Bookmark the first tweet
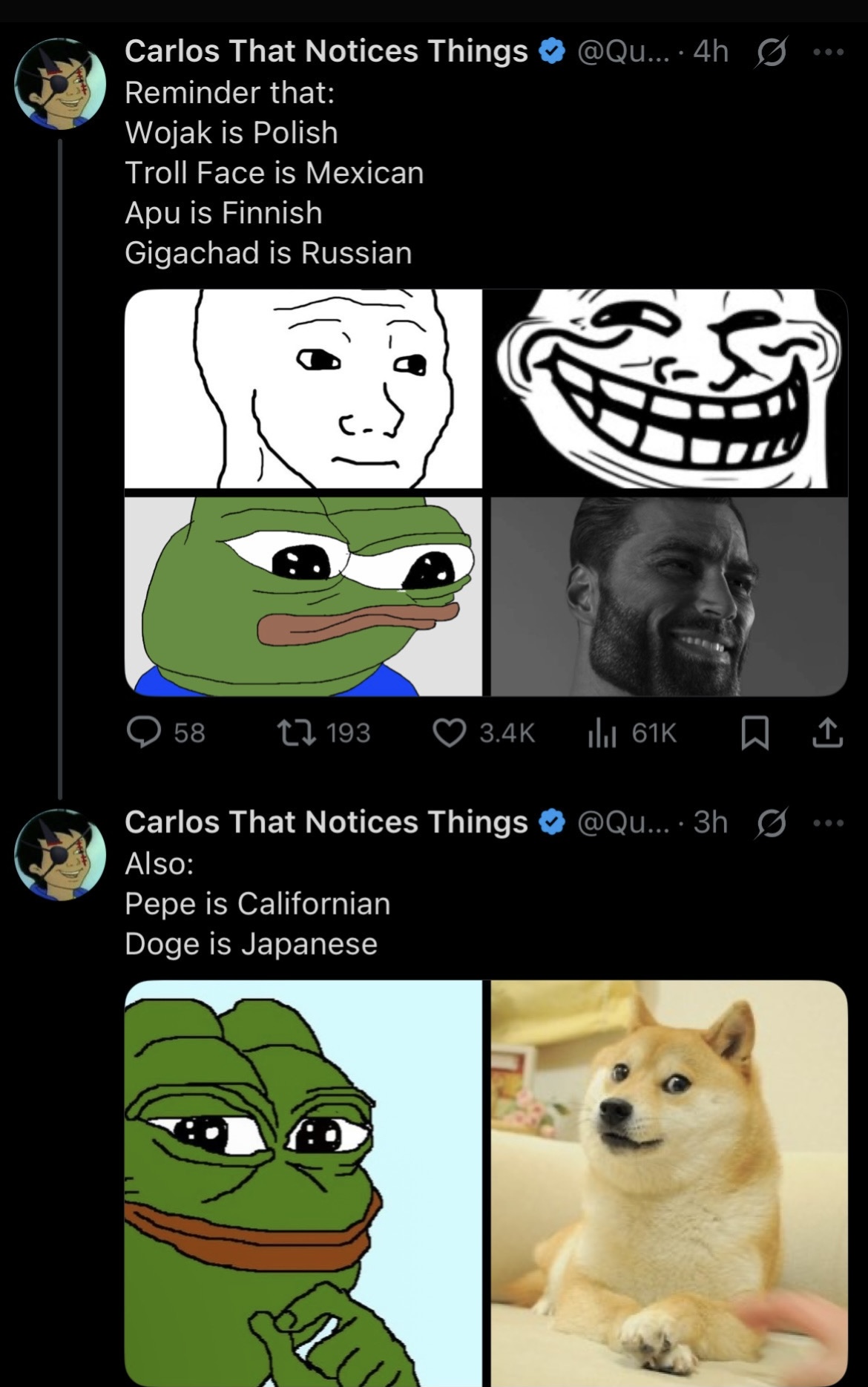The height and width of the screenshot is (1387, 868). pyautogui.click(x=755, y=733)
